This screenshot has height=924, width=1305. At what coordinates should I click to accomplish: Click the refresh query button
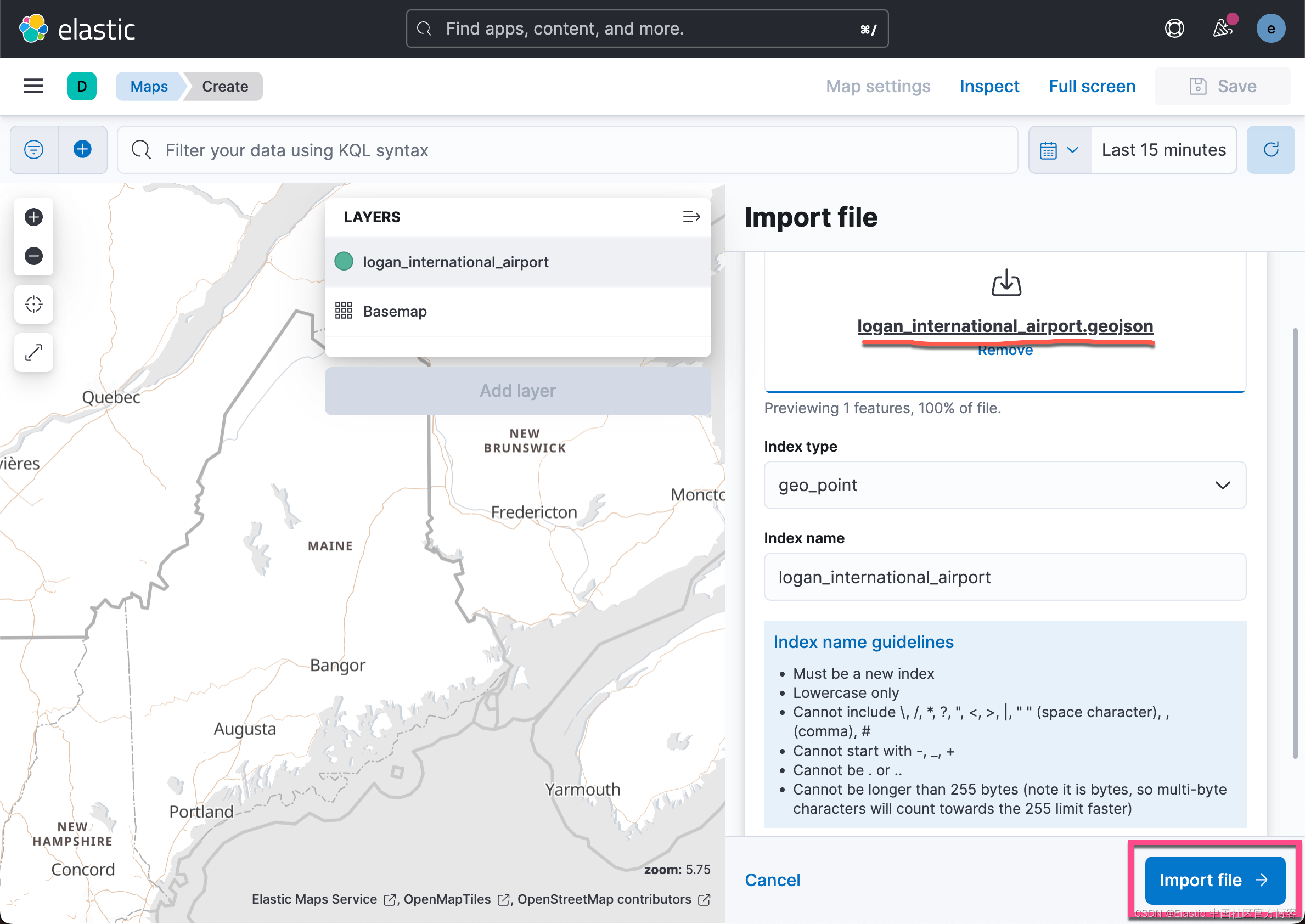tap(1270, 150)
